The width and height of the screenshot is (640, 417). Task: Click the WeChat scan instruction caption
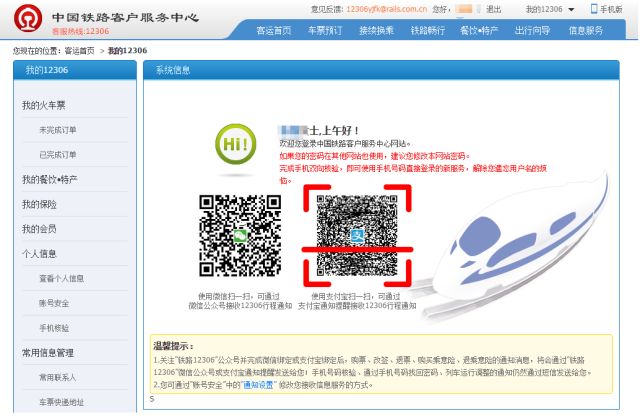point(240,301)
